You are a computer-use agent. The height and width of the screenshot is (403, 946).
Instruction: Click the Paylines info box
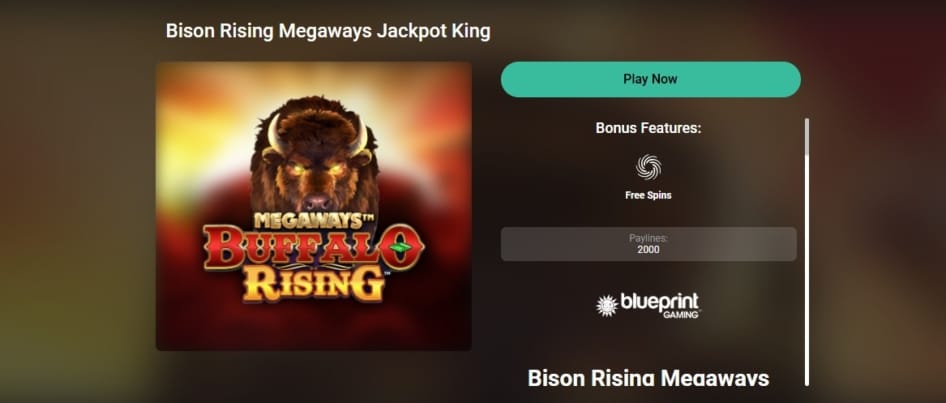click(649, 244)
